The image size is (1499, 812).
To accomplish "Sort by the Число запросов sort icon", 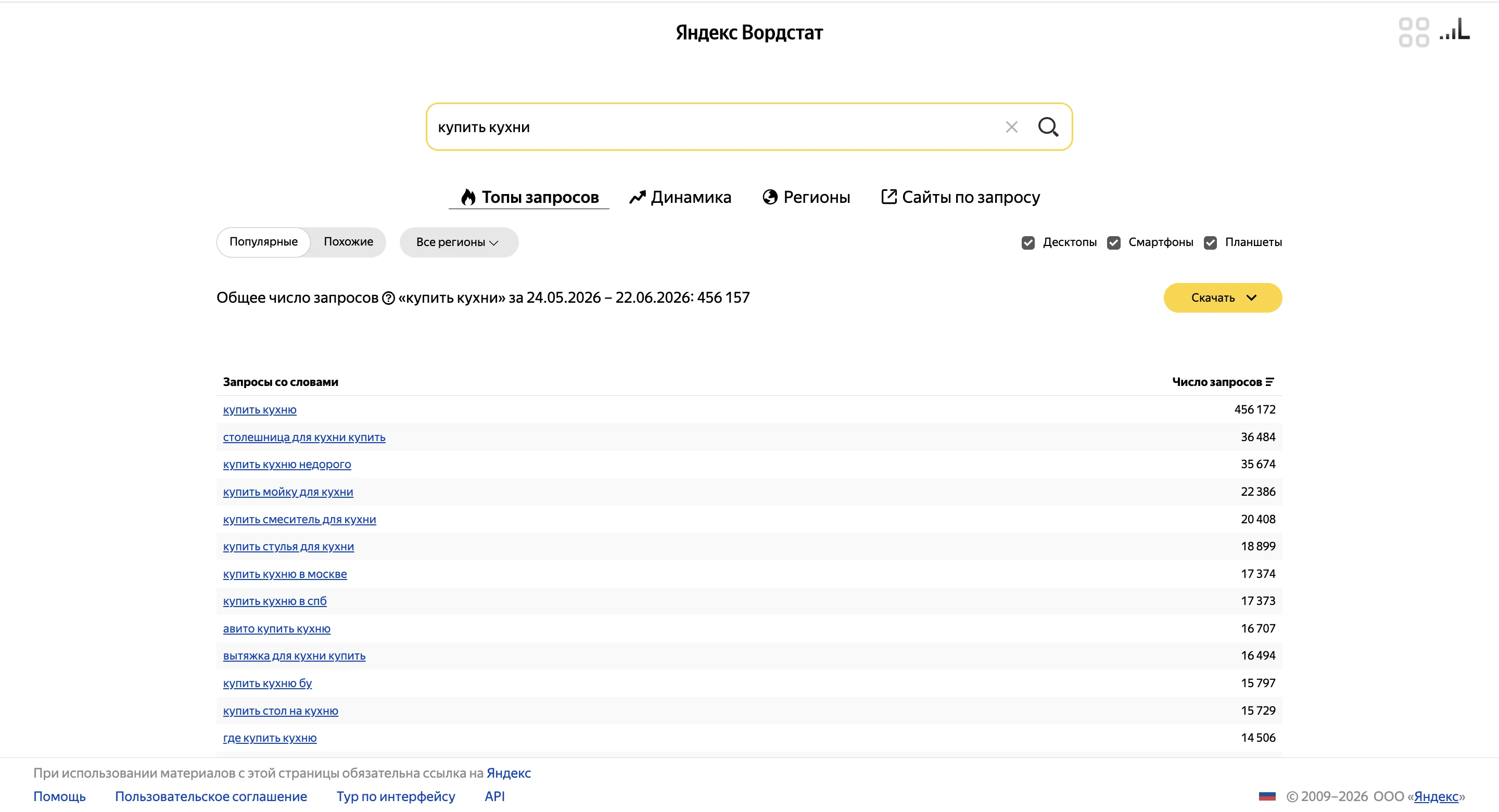I will pos(1270,382).
